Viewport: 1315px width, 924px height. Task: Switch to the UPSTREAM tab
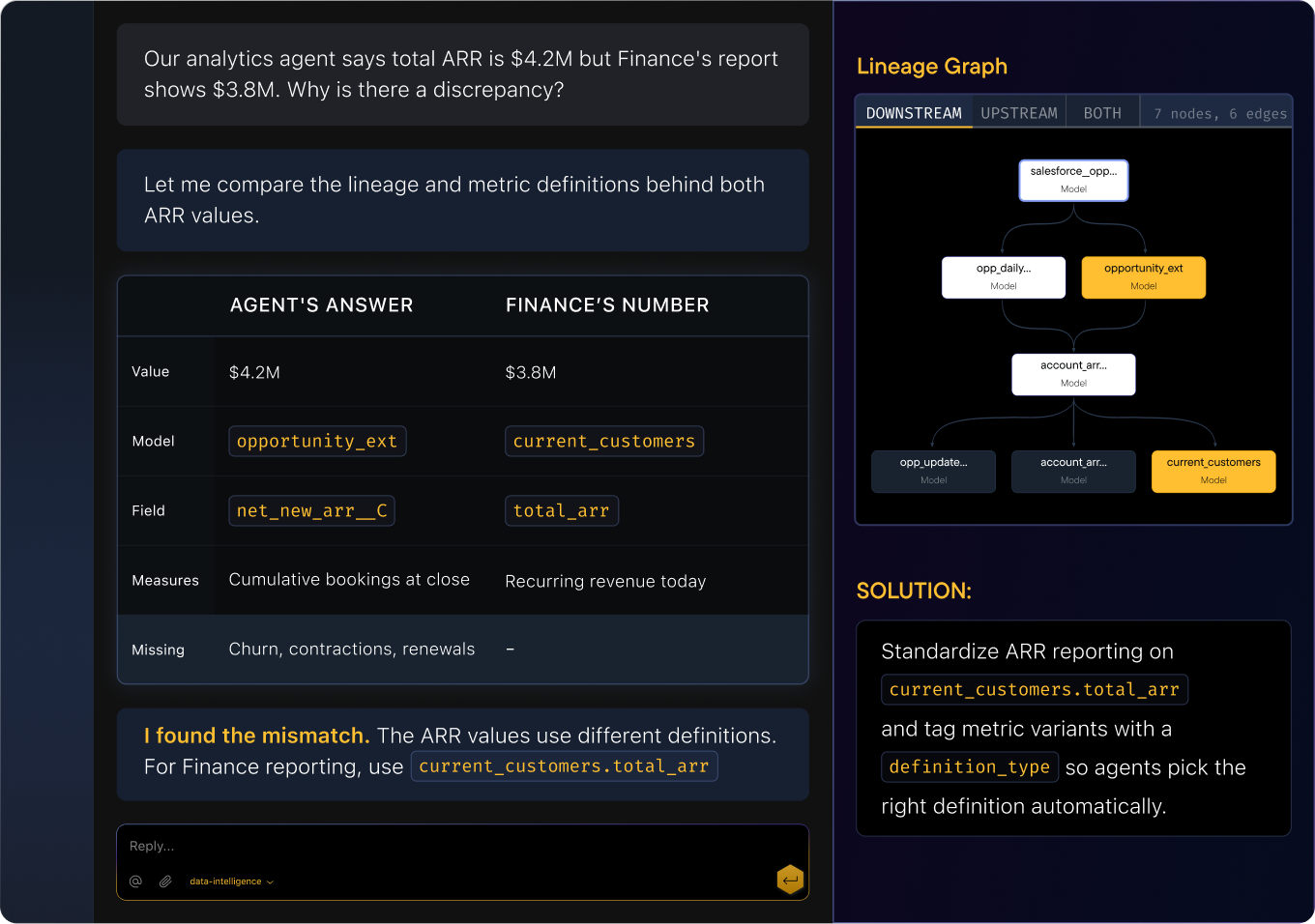(x=1018, y=113)
